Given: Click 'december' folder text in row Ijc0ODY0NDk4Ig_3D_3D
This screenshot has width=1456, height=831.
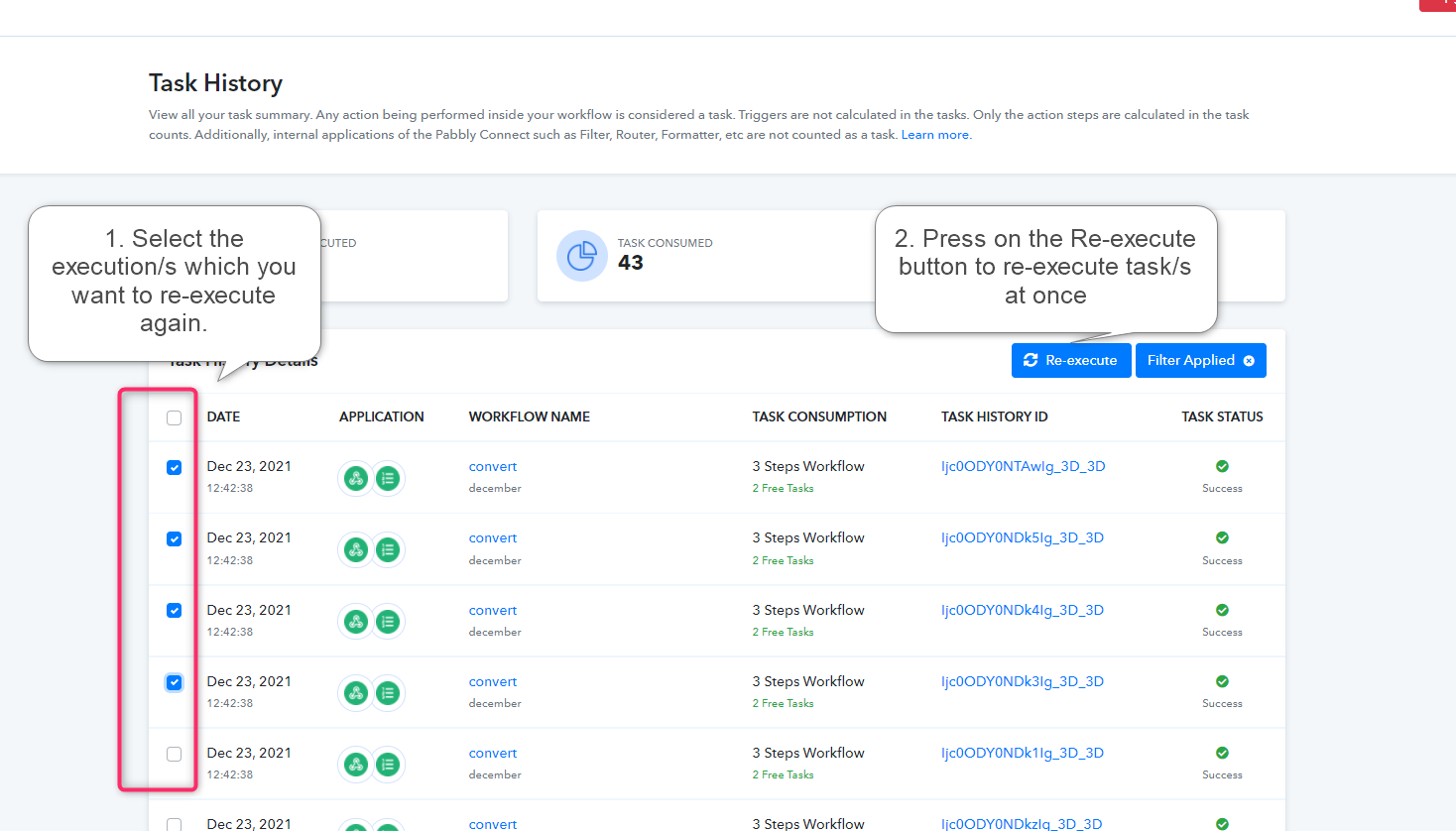Looking at the screenshot, I should click(x=495, y=632).
